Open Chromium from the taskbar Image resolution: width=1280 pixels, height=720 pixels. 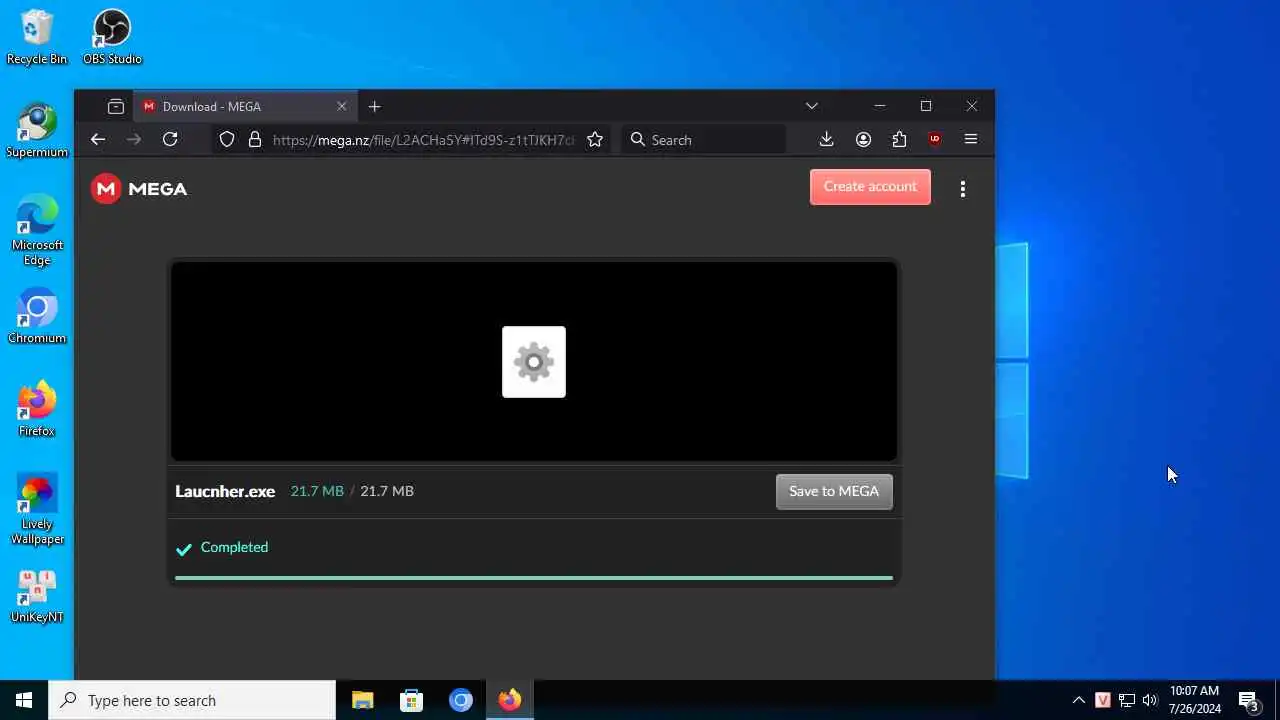461,700
